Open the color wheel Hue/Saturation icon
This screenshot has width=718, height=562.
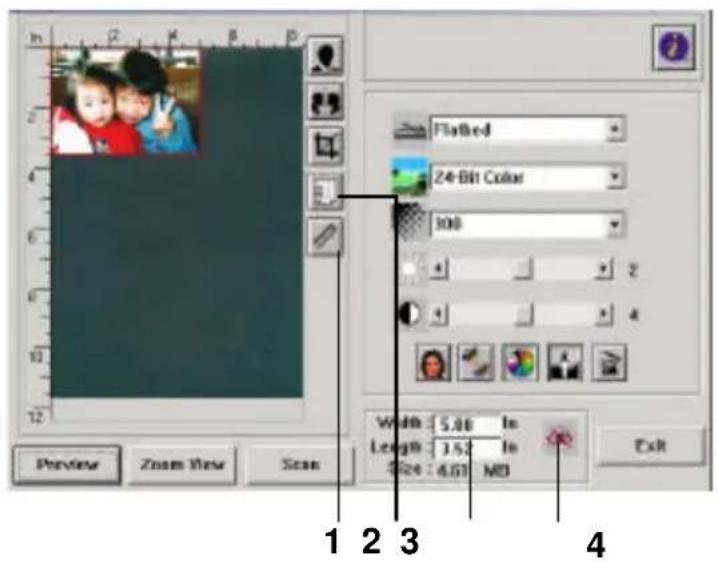pos(520,363)
